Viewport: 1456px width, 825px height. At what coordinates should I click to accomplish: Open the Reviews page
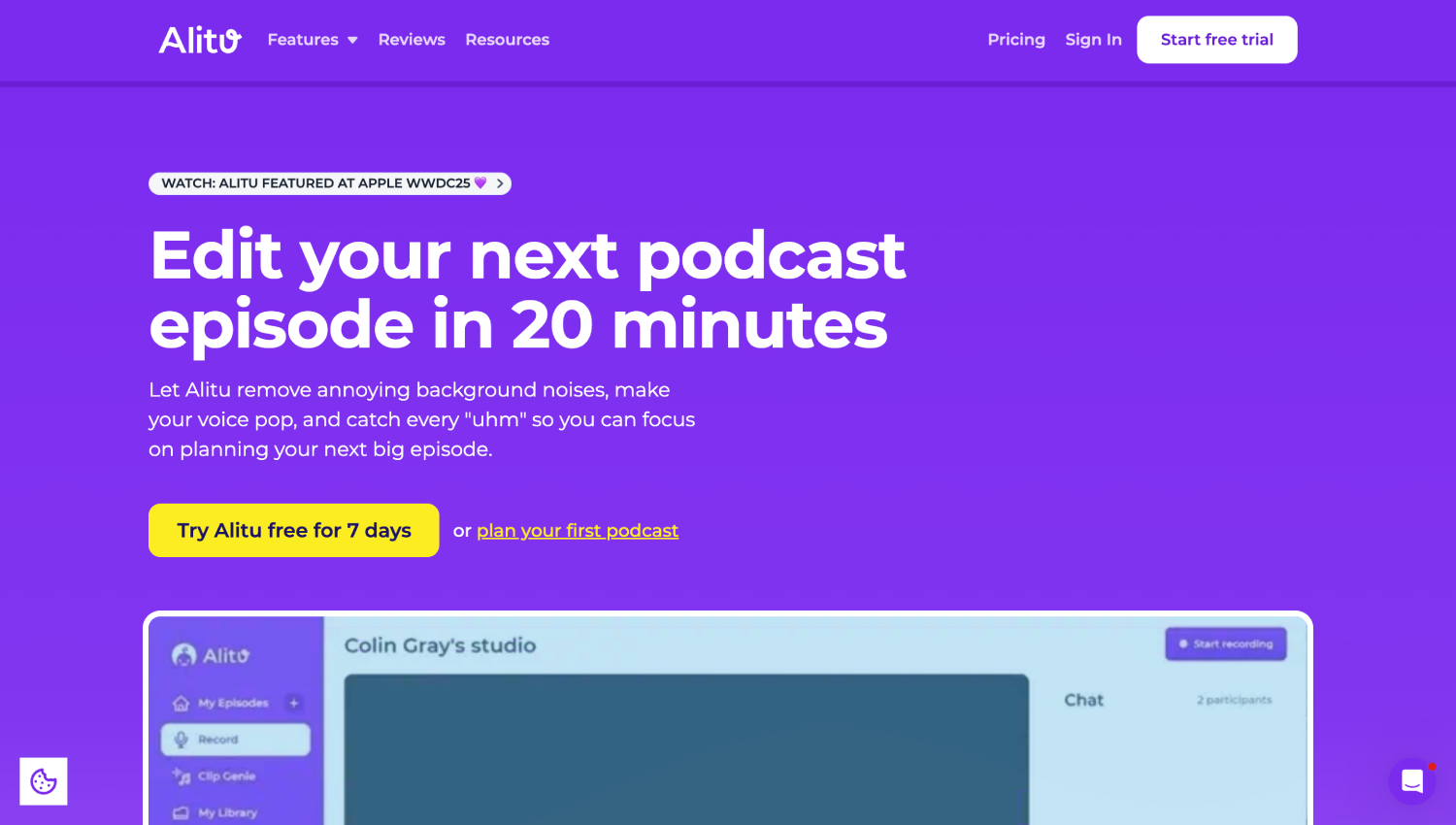coord(412,40)
